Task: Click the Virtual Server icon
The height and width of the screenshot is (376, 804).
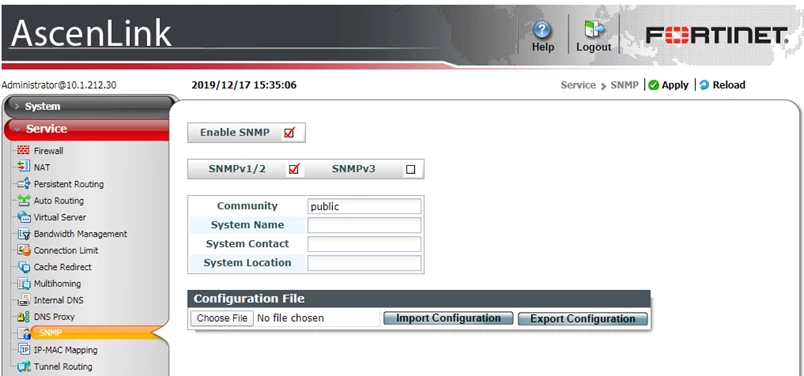Action: coord(24,217)
